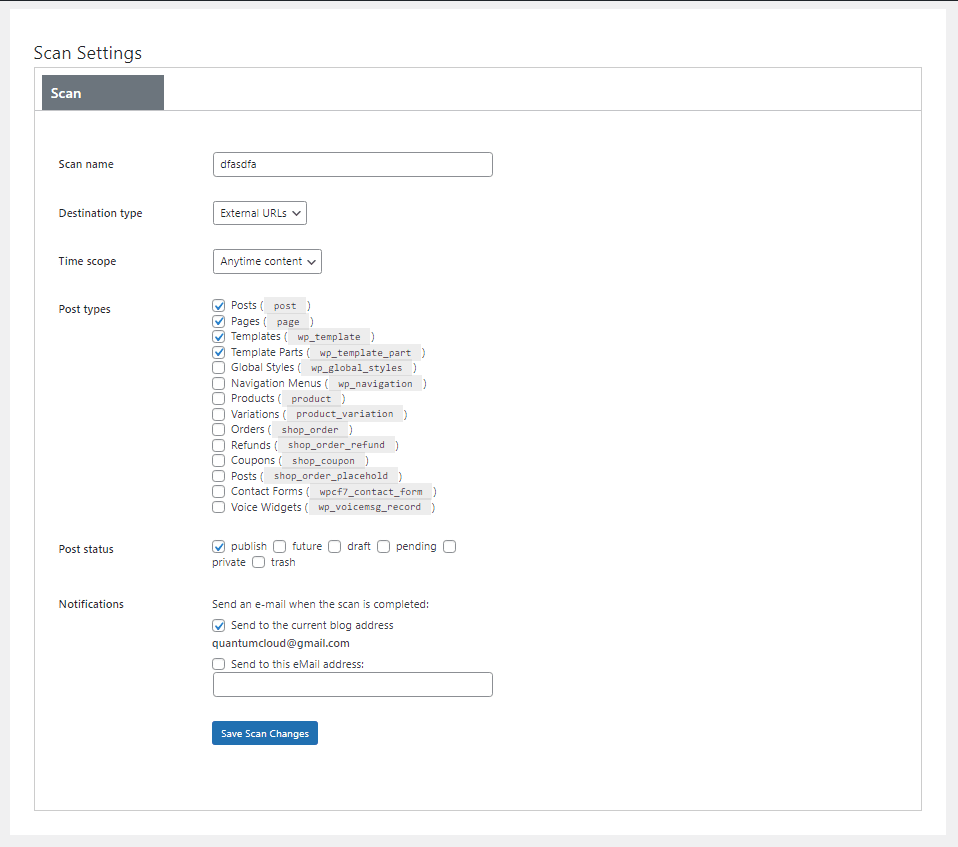
Task: Check the Coupons checkbox
Action: (219, 461)
